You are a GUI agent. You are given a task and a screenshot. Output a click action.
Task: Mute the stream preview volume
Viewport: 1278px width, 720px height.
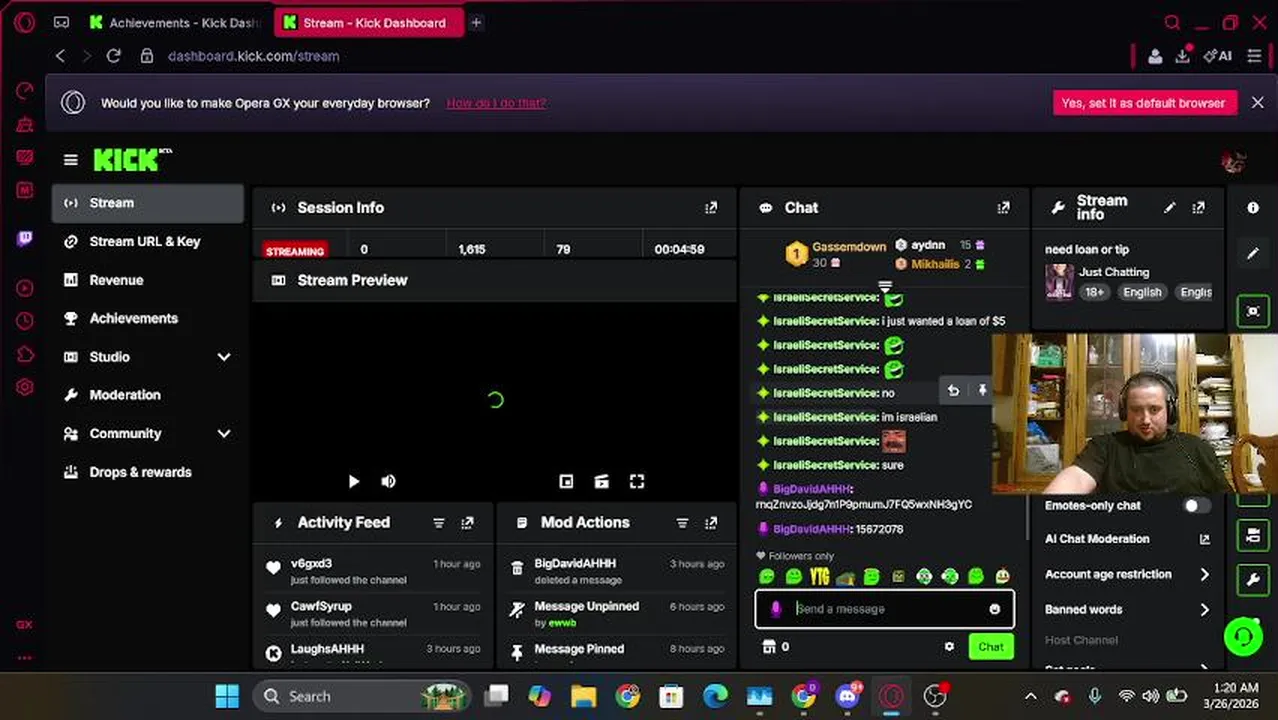tap(388, 482)
